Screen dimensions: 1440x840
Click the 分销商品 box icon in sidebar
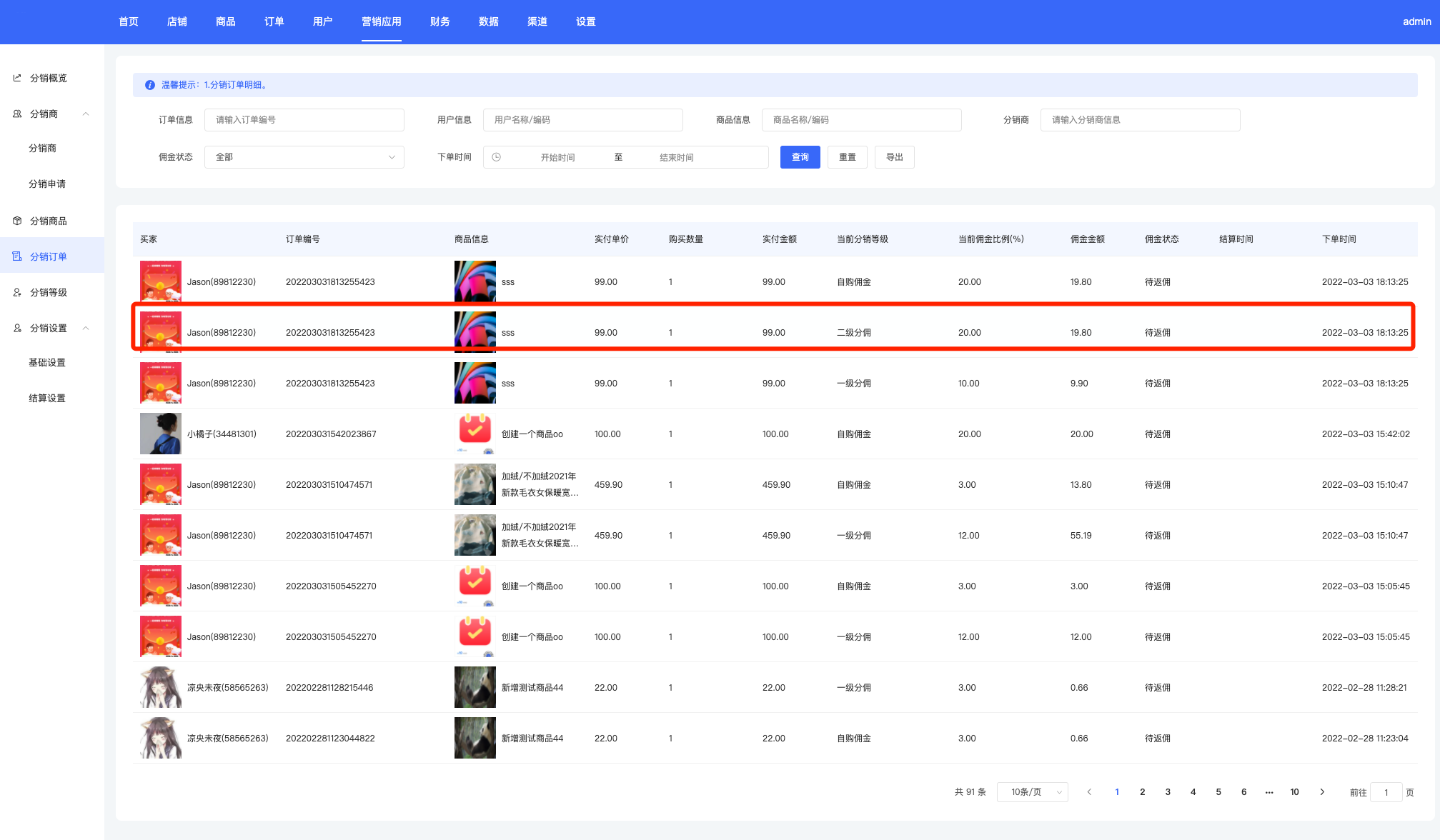click(17, 221)
